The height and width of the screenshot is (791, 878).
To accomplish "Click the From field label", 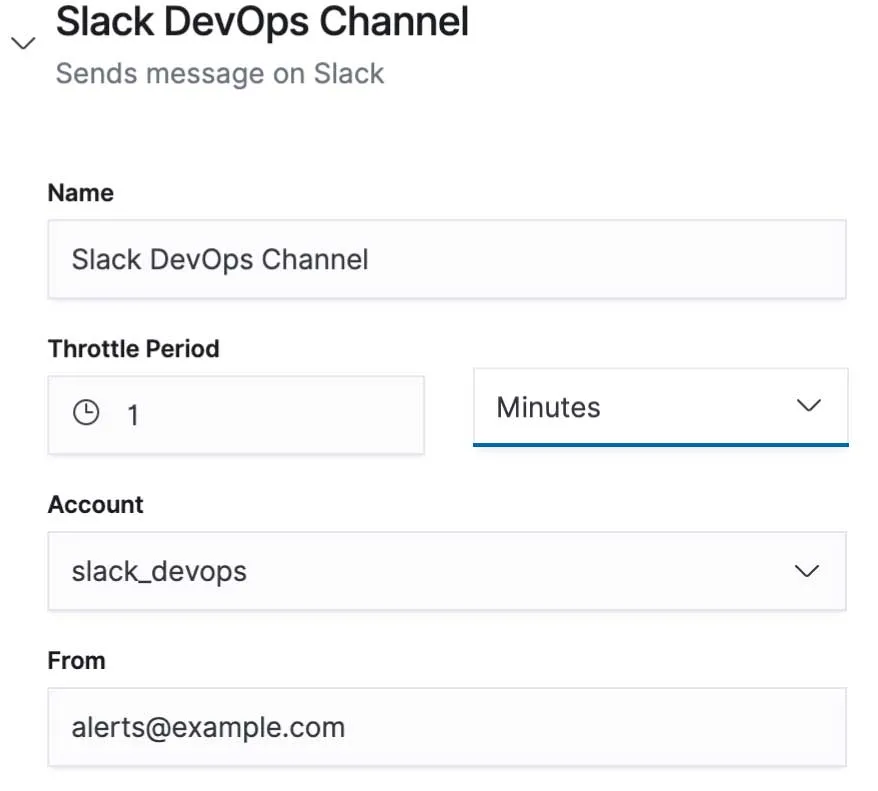I will [76, 661].
